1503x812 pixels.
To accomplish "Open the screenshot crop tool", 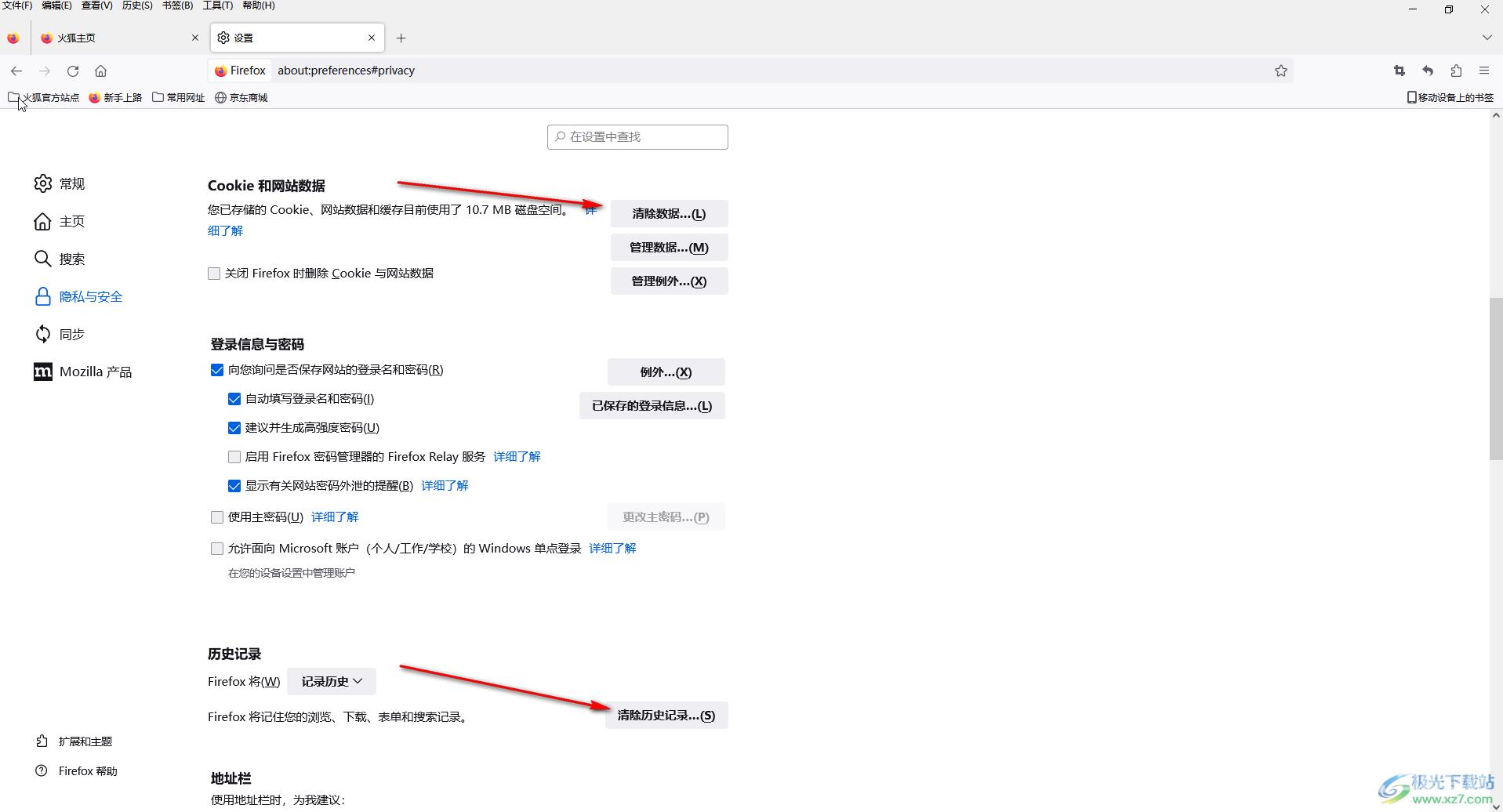I will click(x=1400, y=71).
